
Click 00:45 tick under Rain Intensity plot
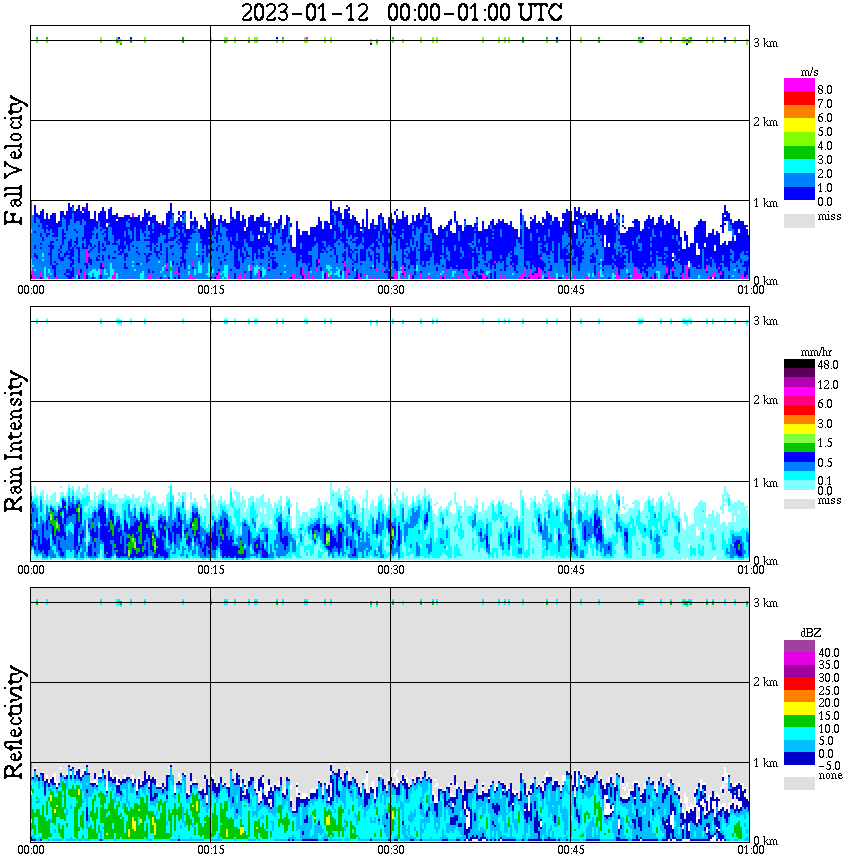571,570
